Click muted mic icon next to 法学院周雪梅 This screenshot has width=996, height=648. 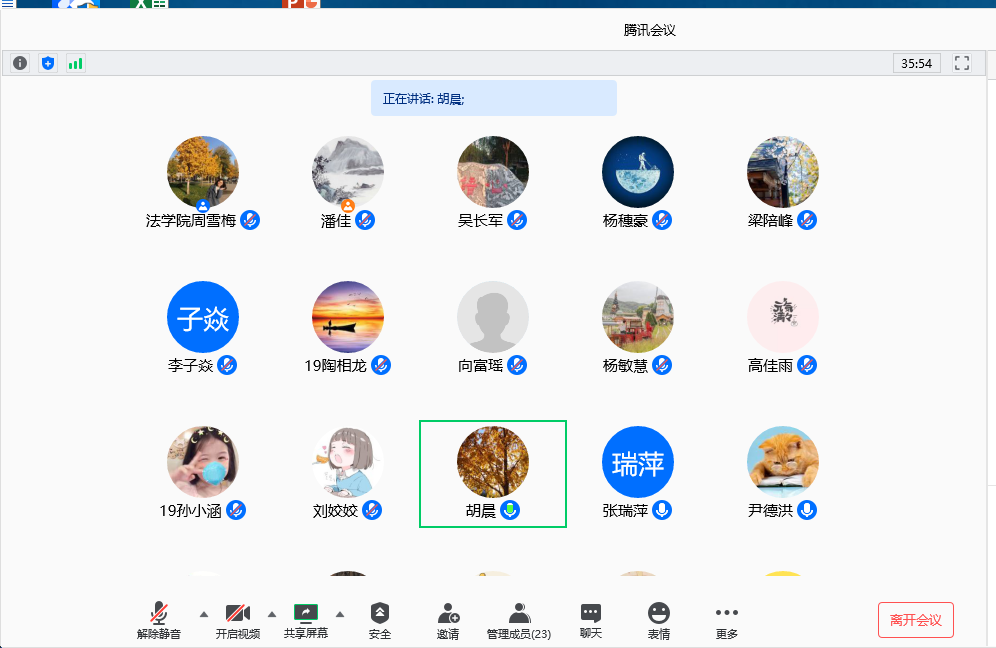point(250,220)
